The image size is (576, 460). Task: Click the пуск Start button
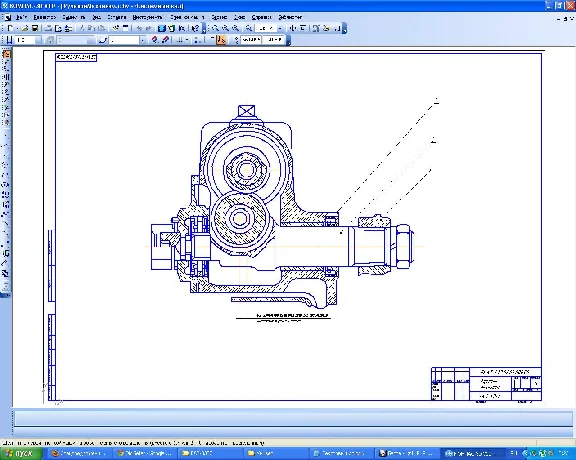click(x=21, y=453)
